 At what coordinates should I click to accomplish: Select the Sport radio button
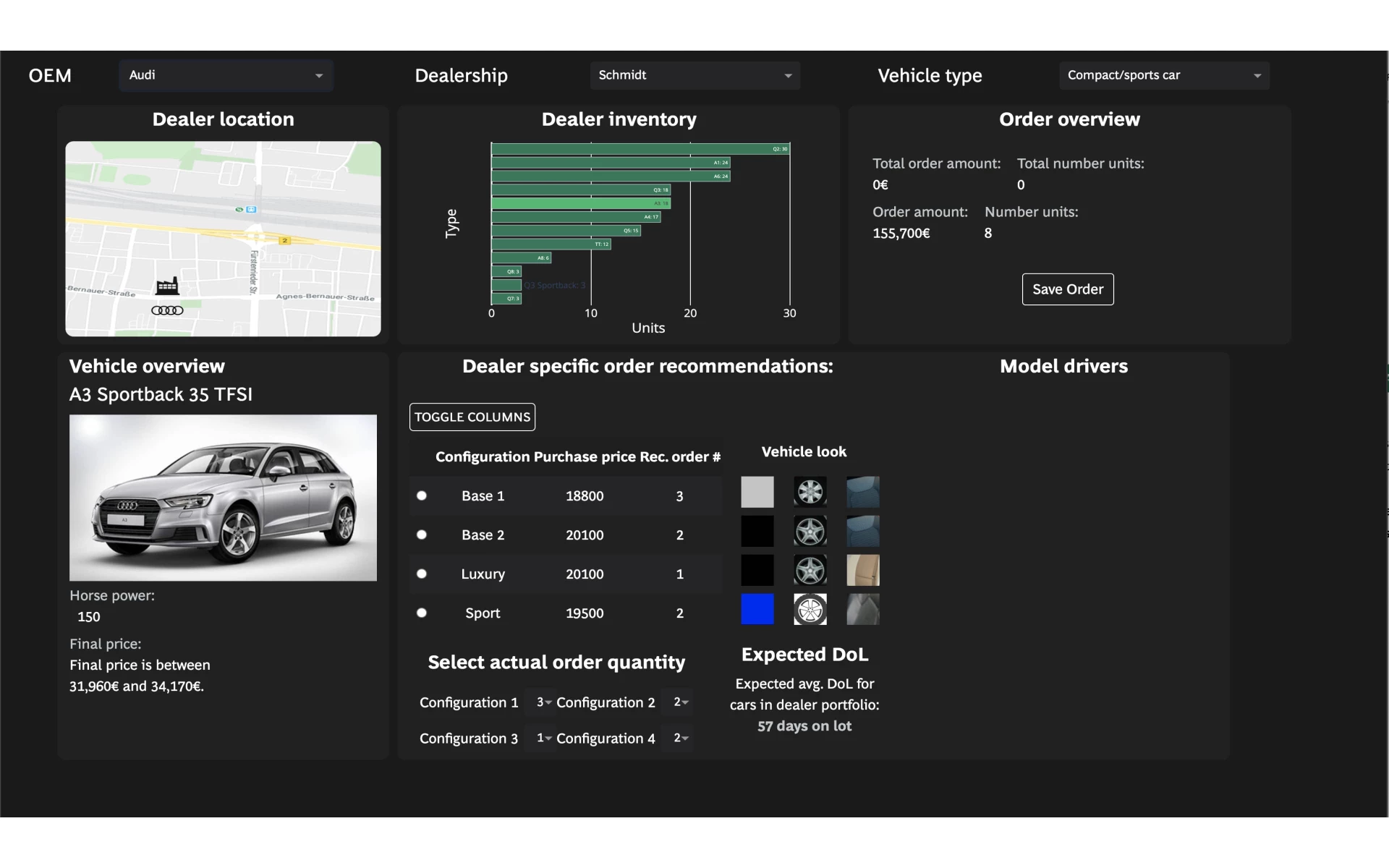[x=422, y=613]
